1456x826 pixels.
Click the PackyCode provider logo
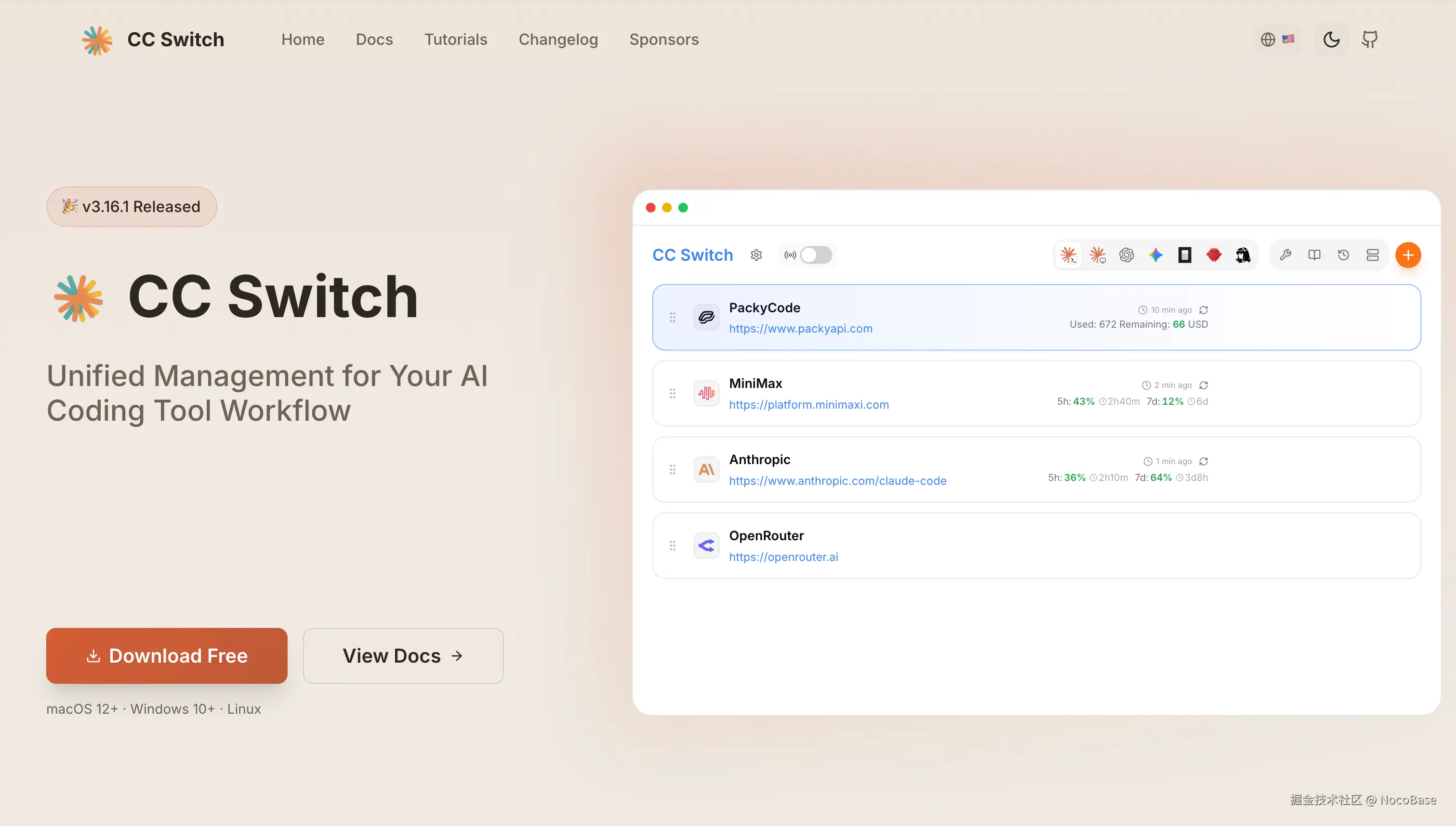click(706, 317)
